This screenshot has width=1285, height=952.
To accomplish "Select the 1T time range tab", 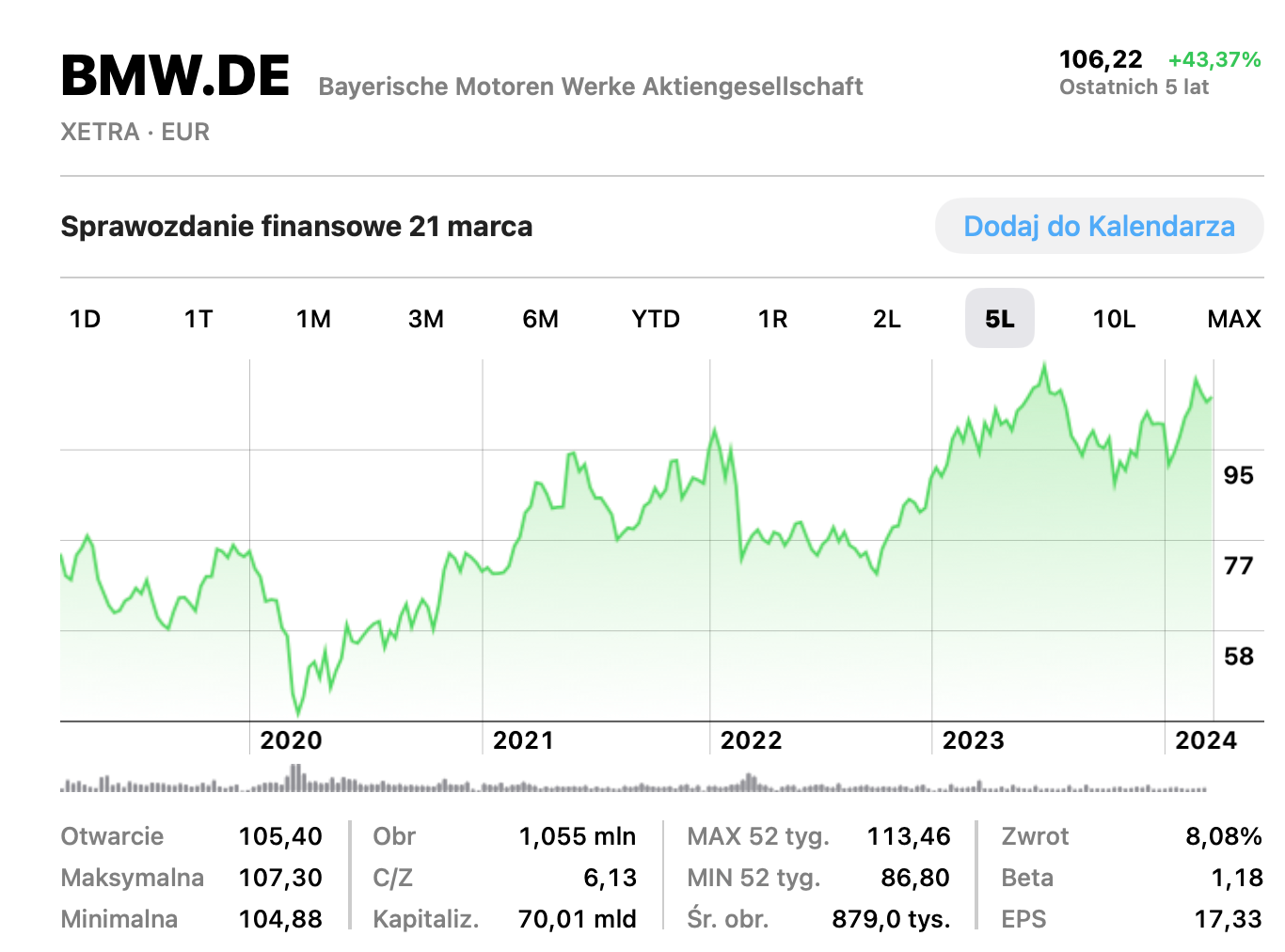I will coord(198,319).
